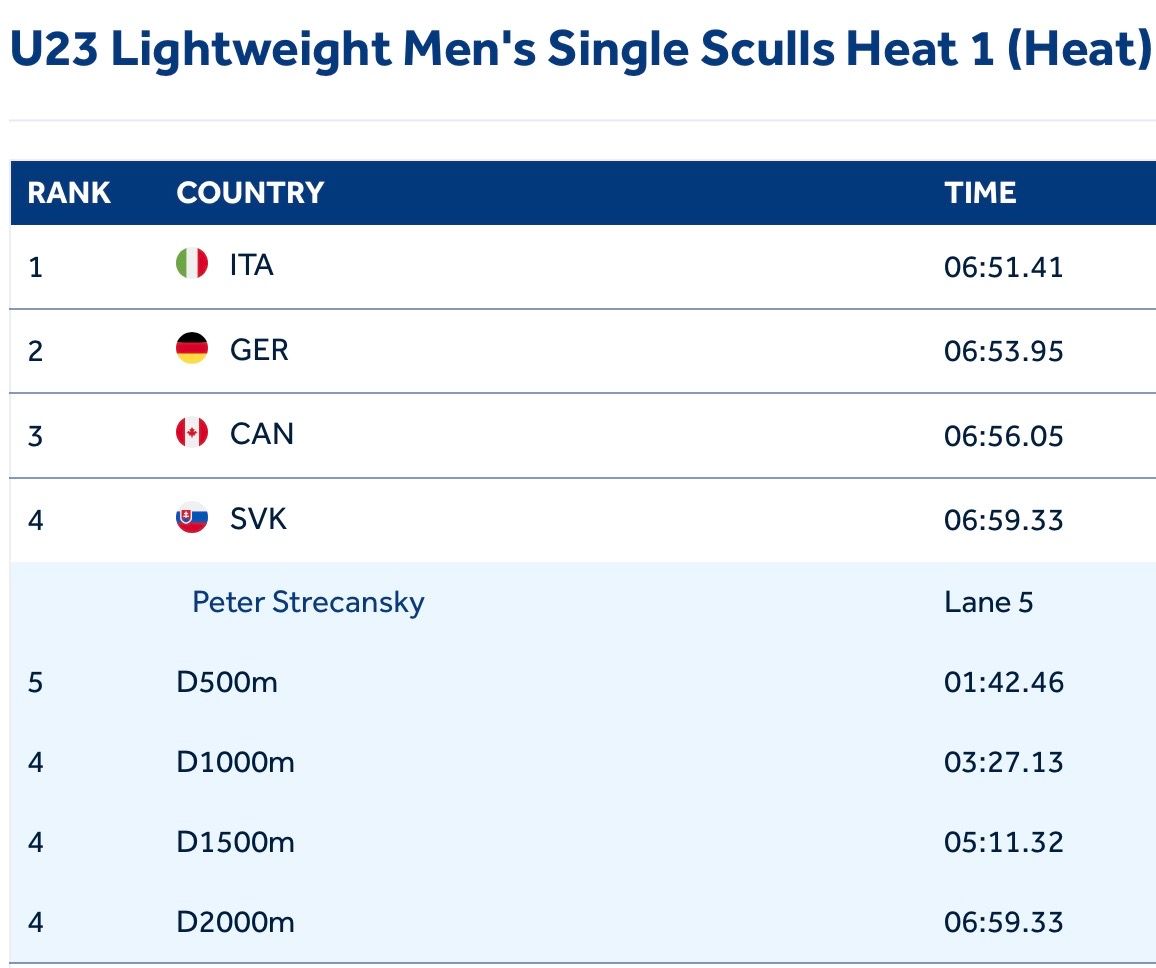Click the Italy flag icon
This screenshot has width=1156, height=968.
(x=192, y=264)
